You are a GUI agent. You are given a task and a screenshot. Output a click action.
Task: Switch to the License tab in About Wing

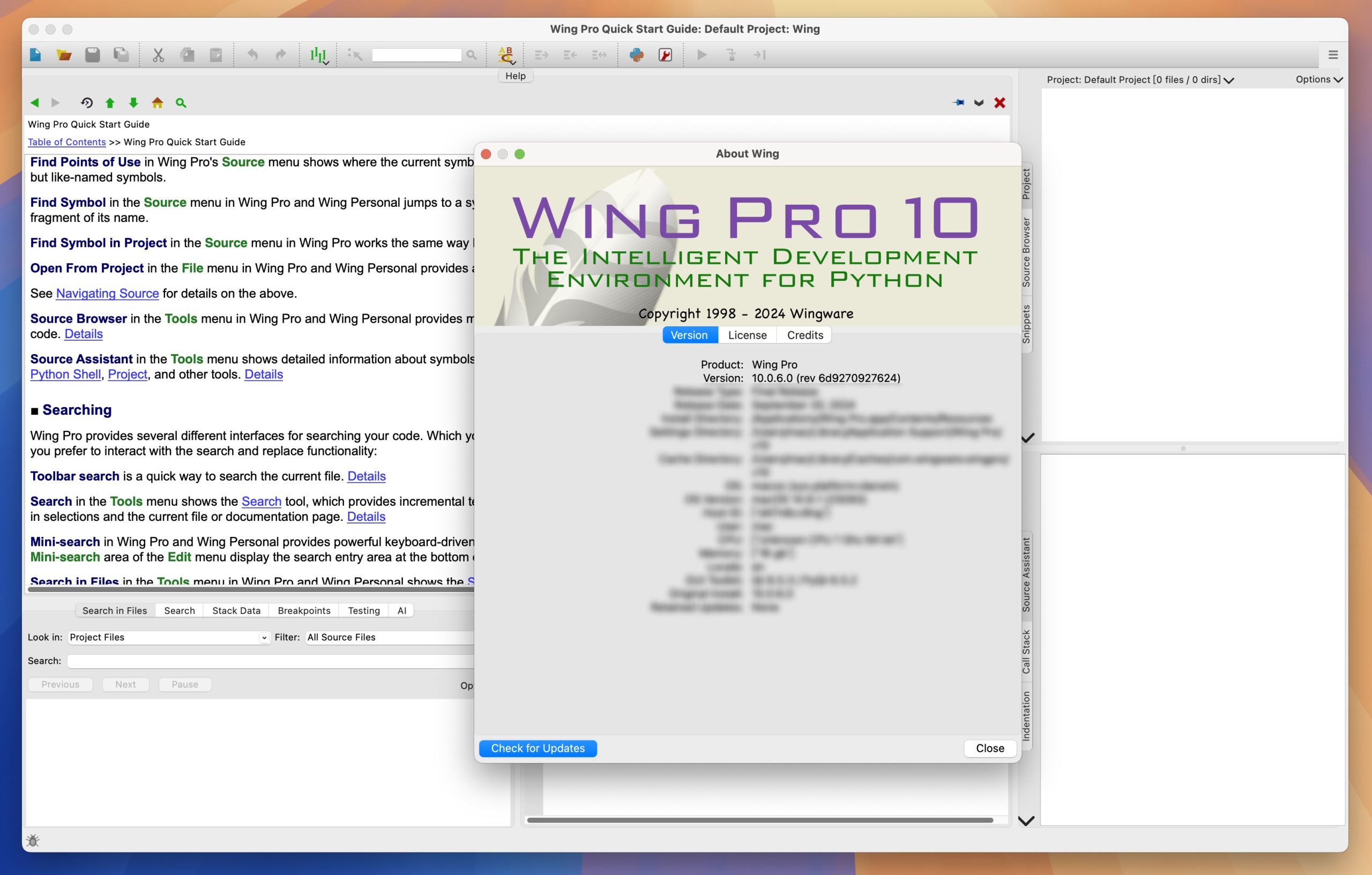pyautogui.click(x=747, y=335)
